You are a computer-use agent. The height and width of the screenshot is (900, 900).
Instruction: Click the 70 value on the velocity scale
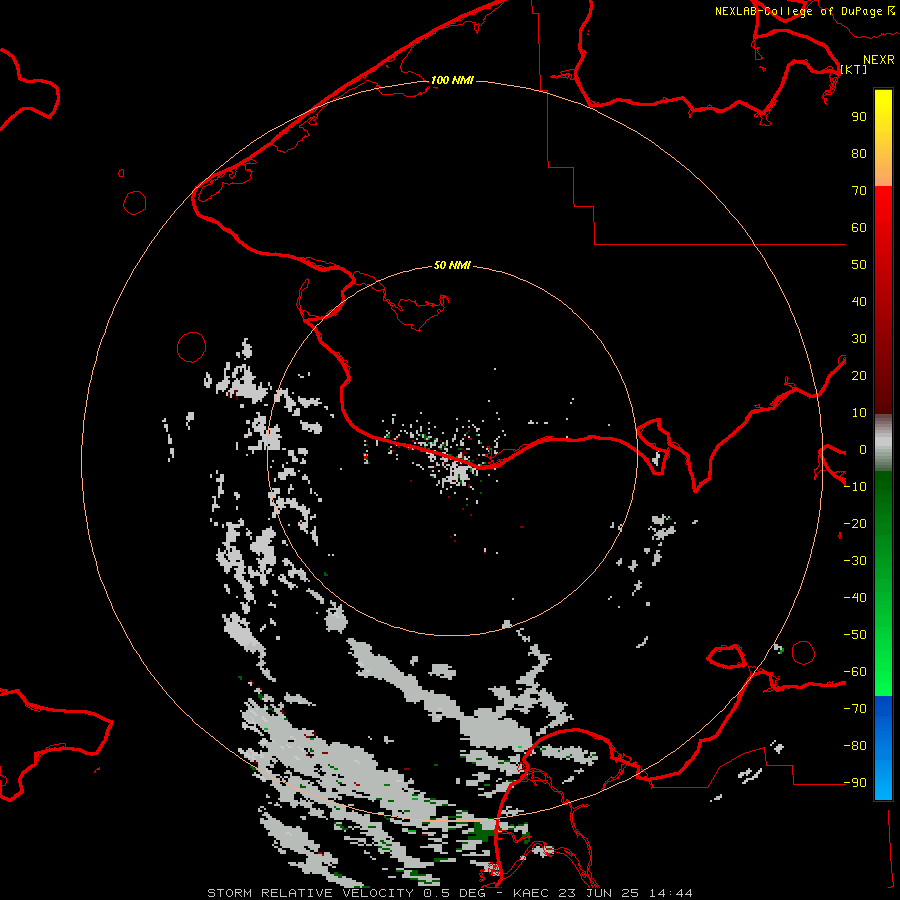pos(859,191)
